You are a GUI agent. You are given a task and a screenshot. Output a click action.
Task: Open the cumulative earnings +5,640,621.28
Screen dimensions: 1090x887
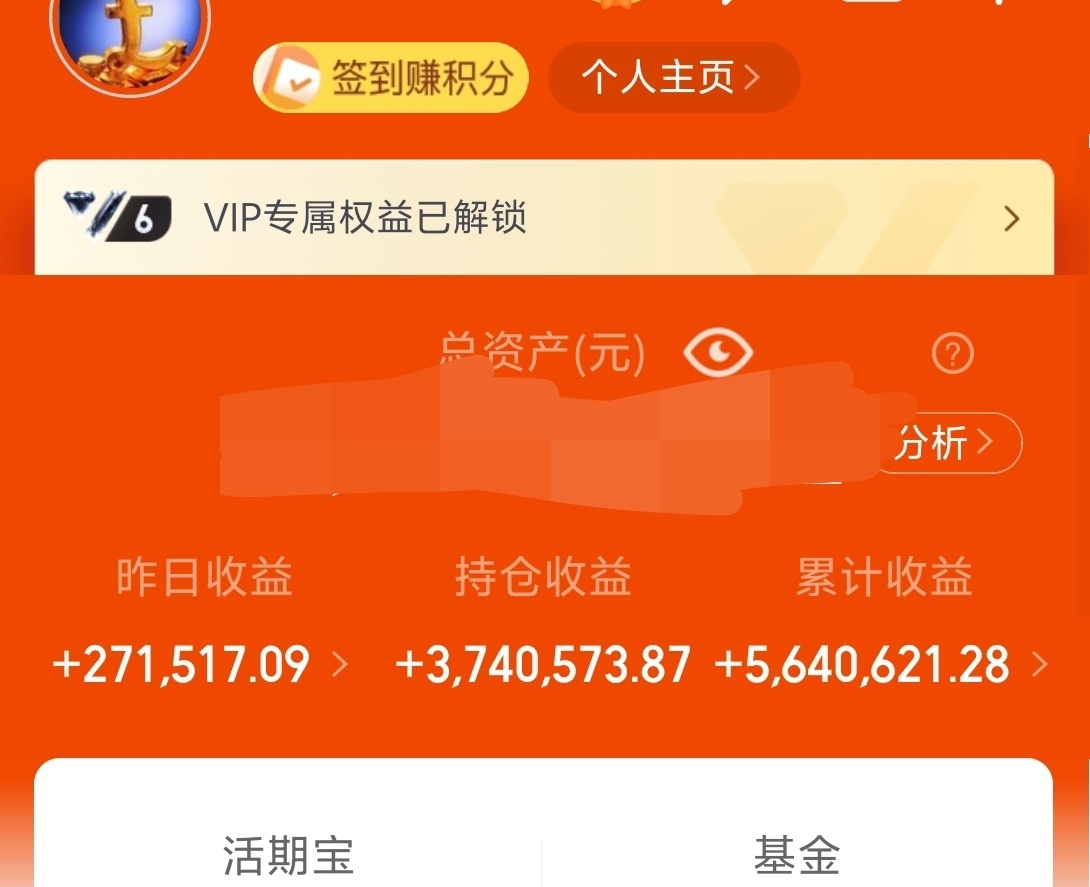(862, 664)
